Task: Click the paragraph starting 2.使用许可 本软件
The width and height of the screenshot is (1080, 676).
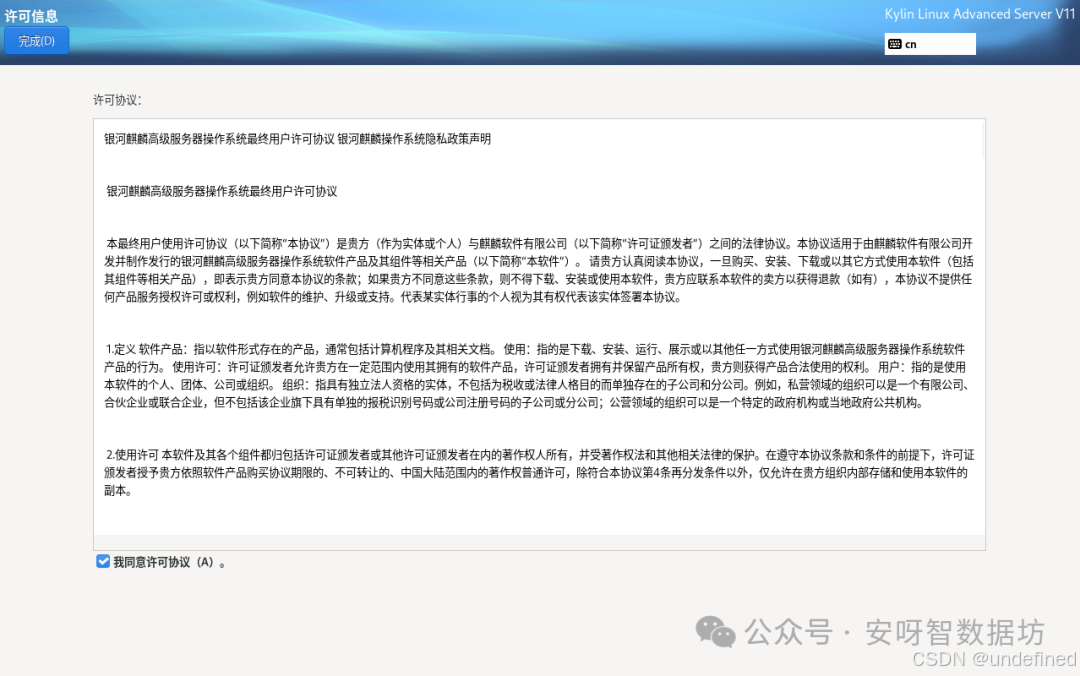Action: point(539,473)
